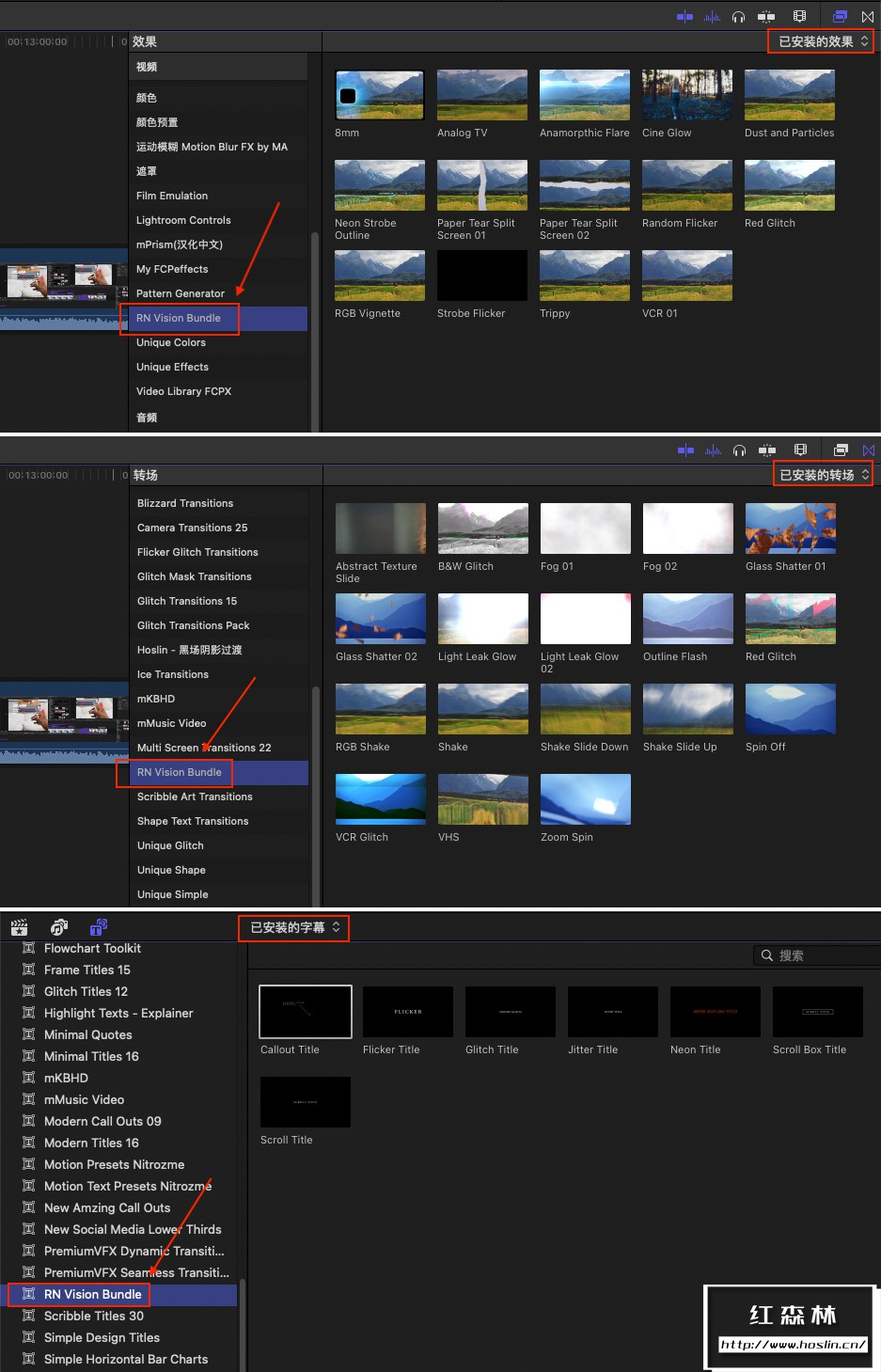Select the Glass Shatter 01 transition thumbnail
881x1372 pixels.
point(791,528)
